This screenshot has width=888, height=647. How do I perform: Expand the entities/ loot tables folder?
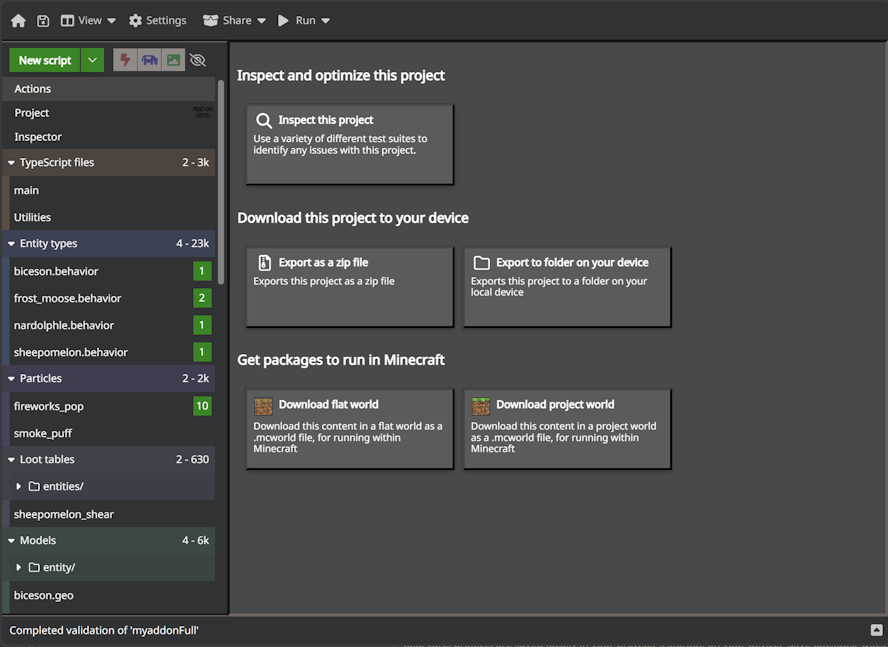20,486
